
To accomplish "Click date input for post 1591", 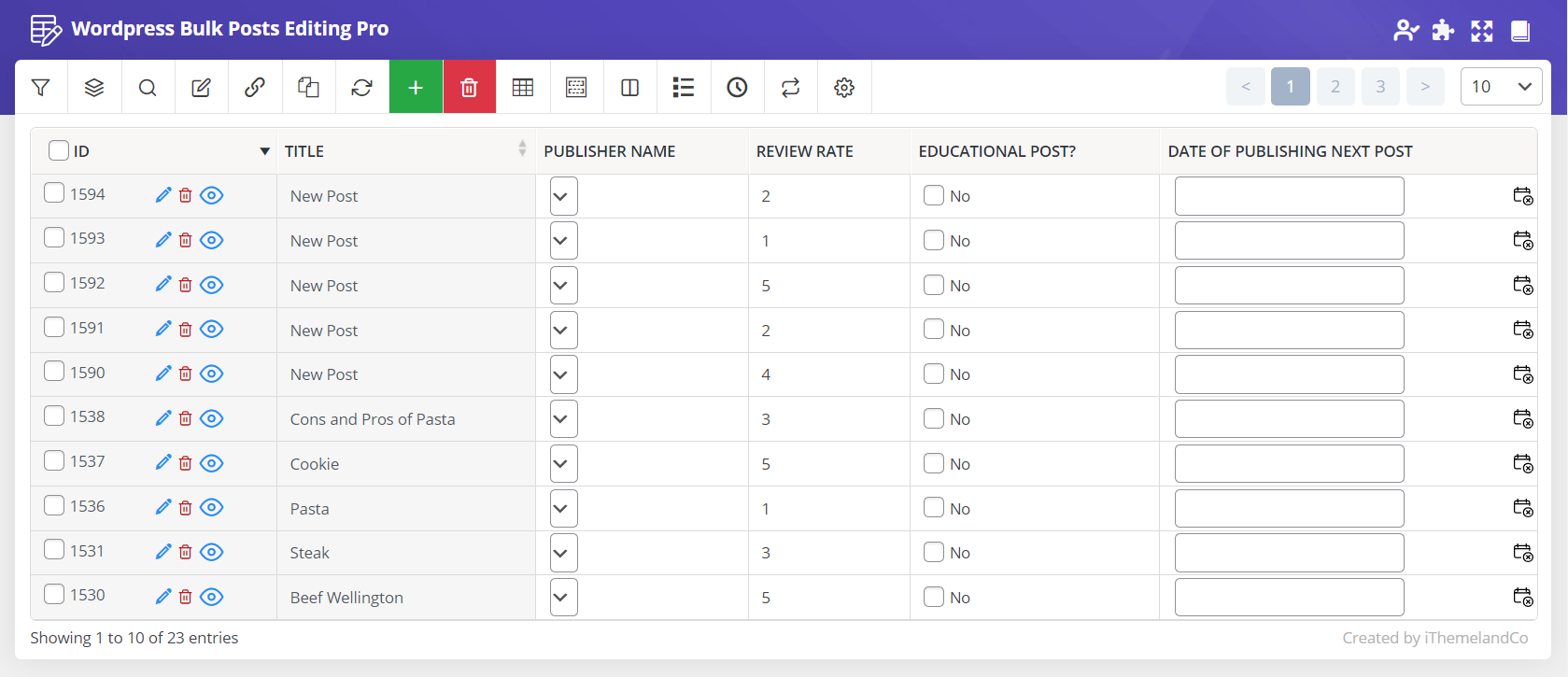I will [1290, 330].
